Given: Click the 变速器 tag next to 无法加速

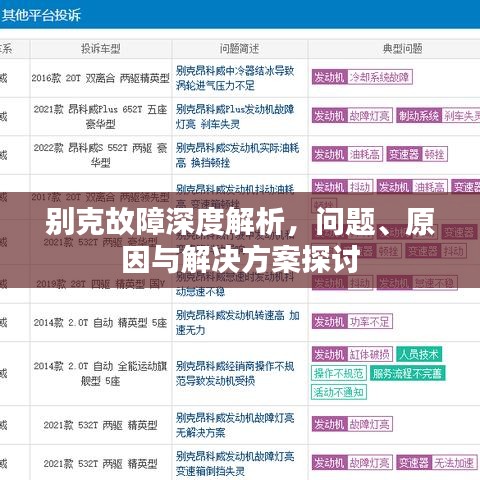Looking at the screenshot, I should [414, 463].
